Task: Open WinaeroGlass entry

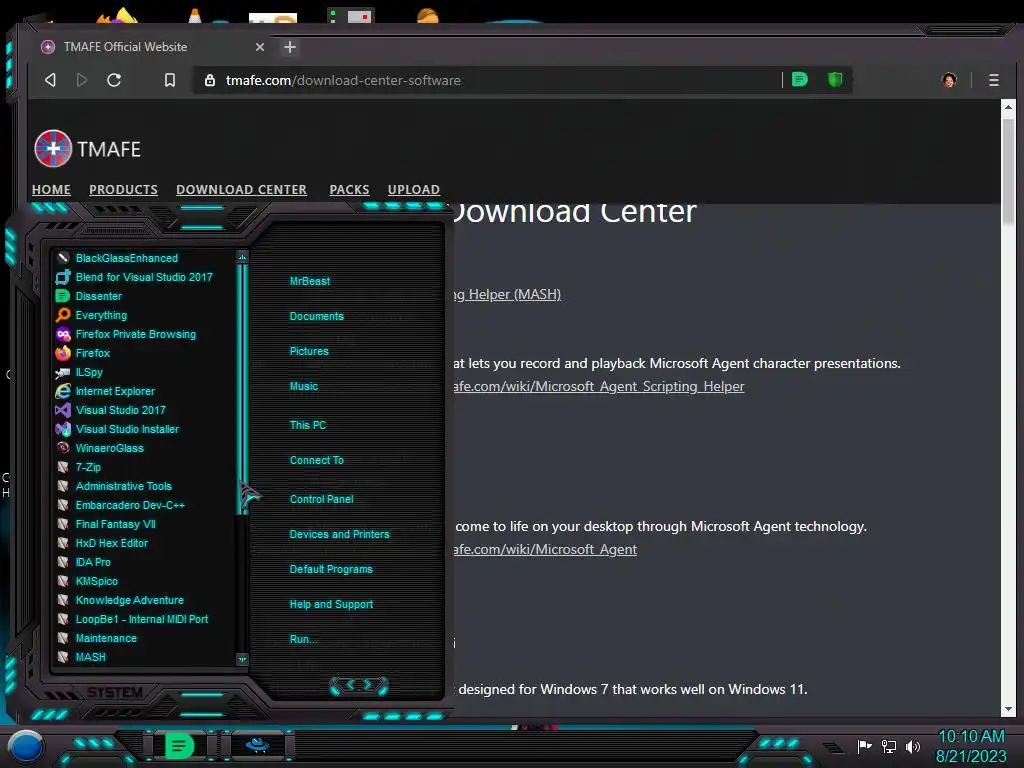Action: pyautogui.click(x=100, y=447)
